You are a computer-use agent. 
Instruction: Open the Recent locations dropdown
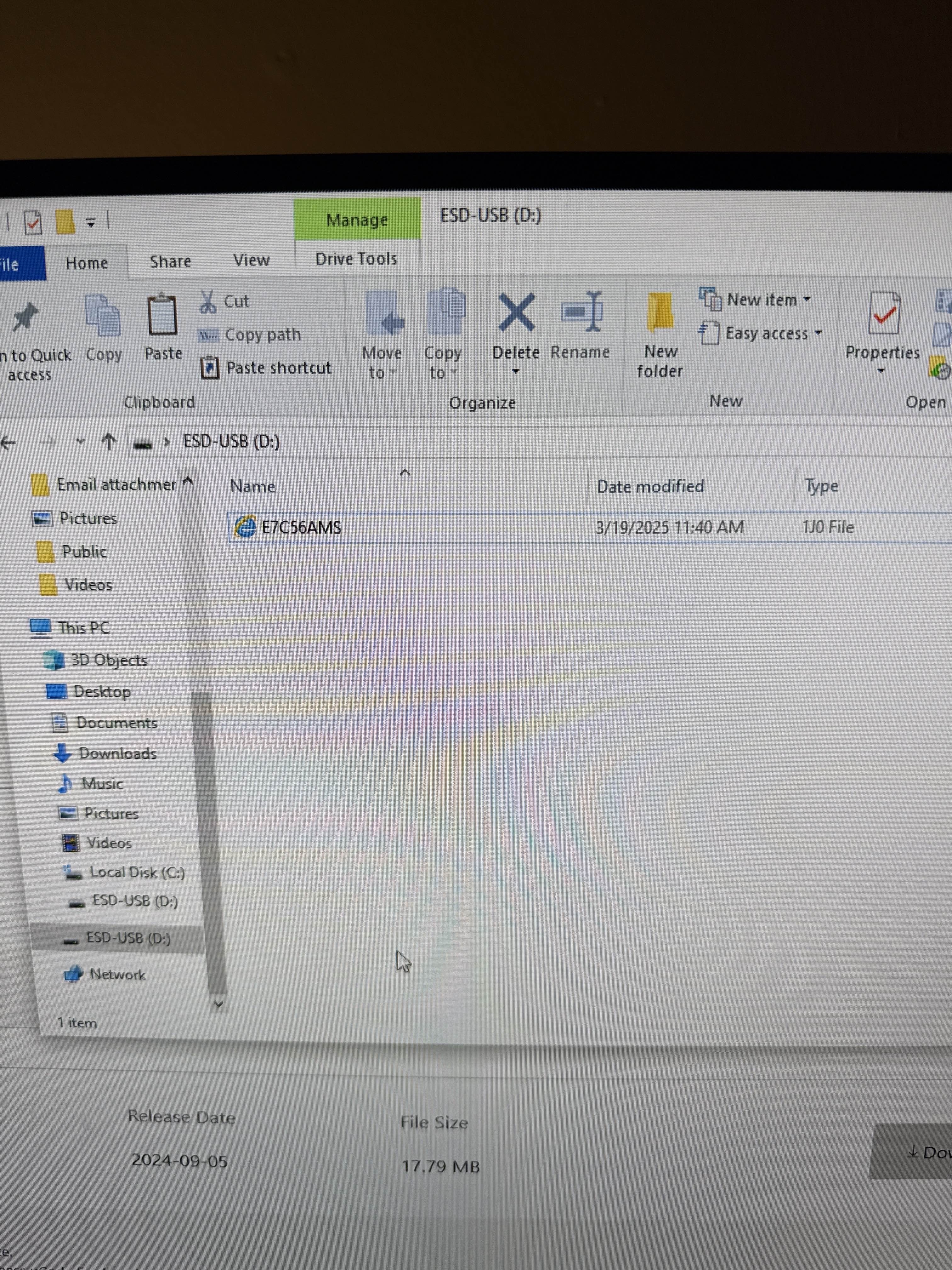(80, 442)
